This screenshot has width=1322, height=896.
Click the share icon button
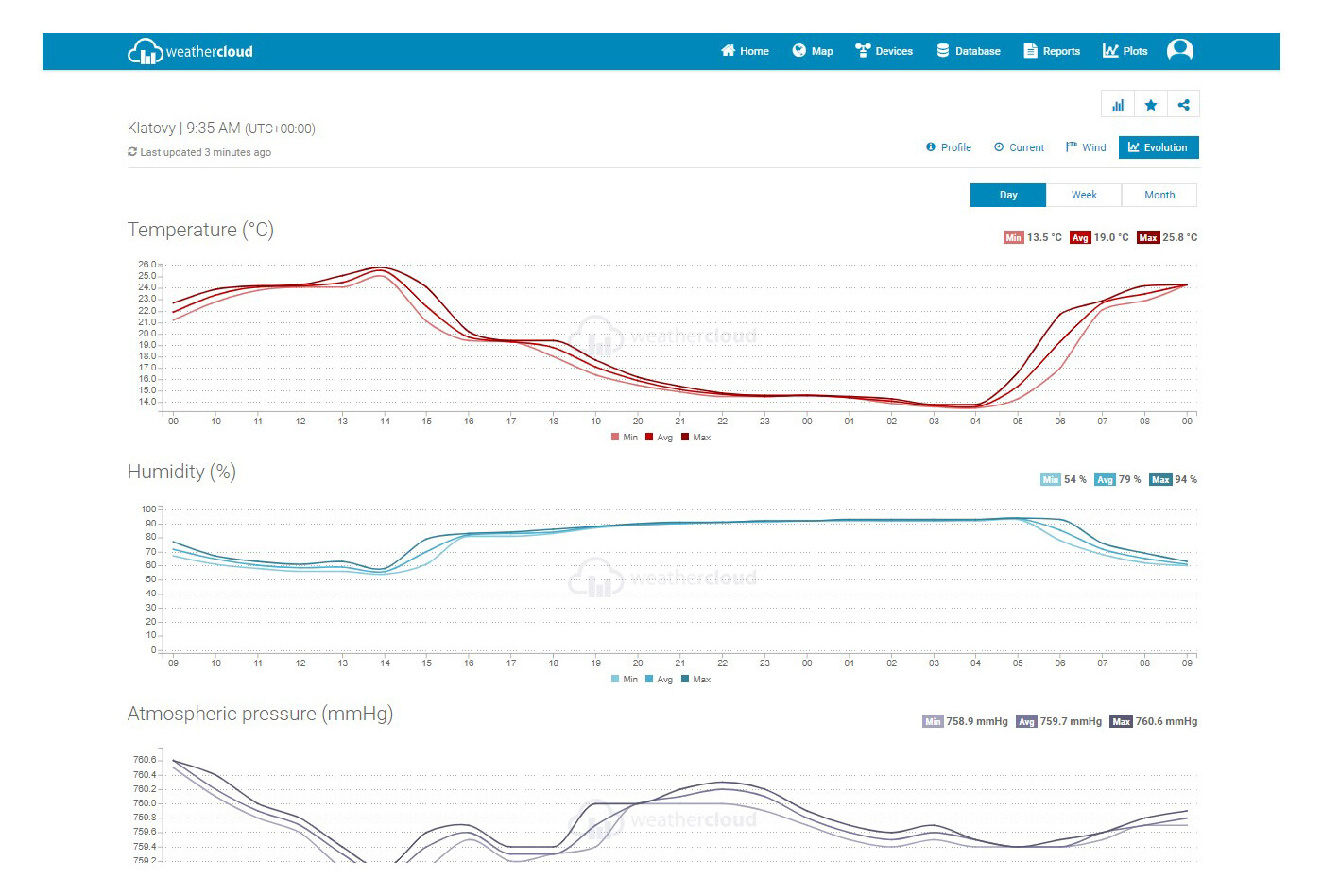pos(1183,105)
